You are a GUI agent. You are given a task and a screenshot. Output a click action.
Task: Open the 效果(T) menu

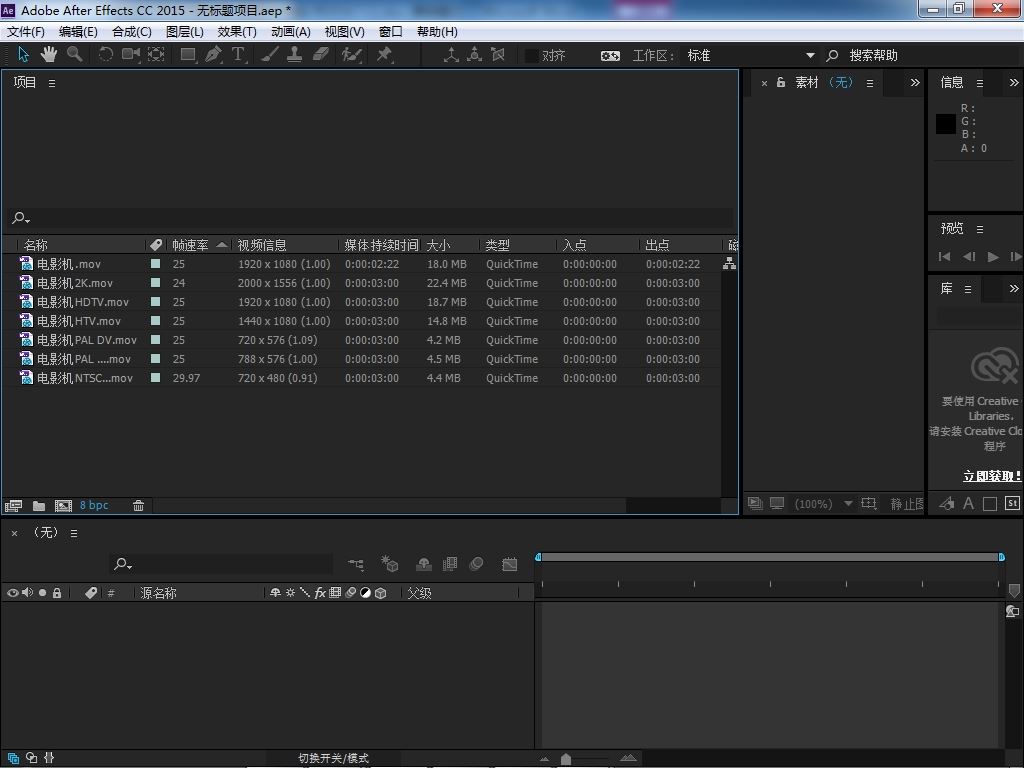pos(236,31)
